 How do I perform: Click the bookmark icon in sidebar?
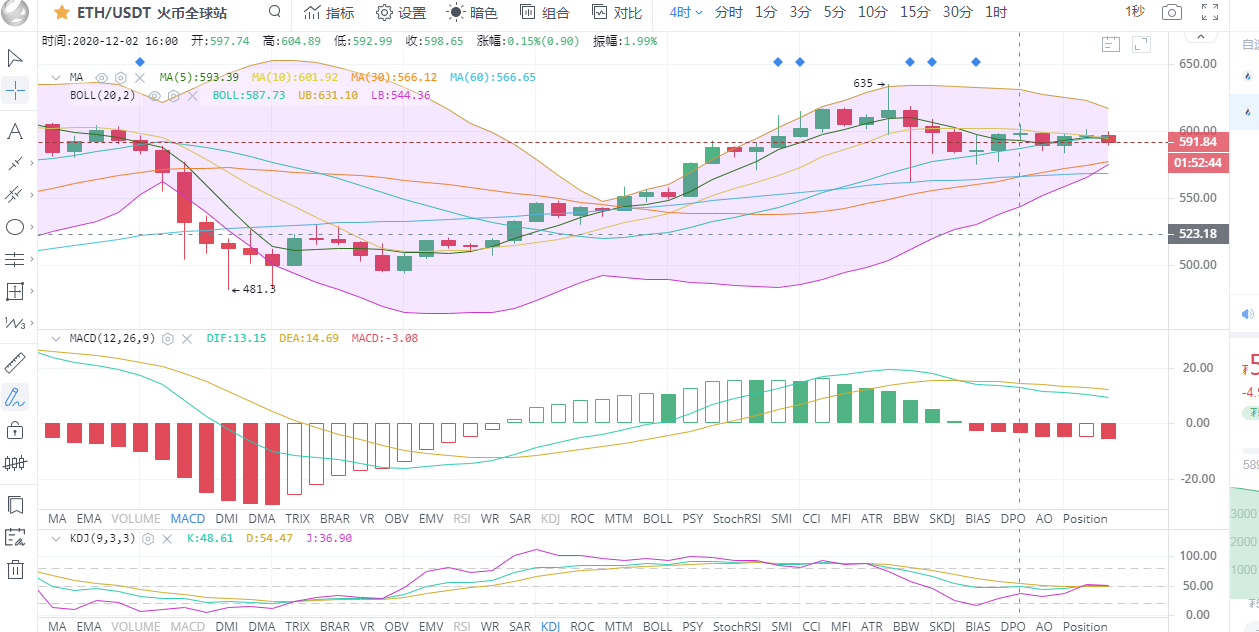pos(15,504)
